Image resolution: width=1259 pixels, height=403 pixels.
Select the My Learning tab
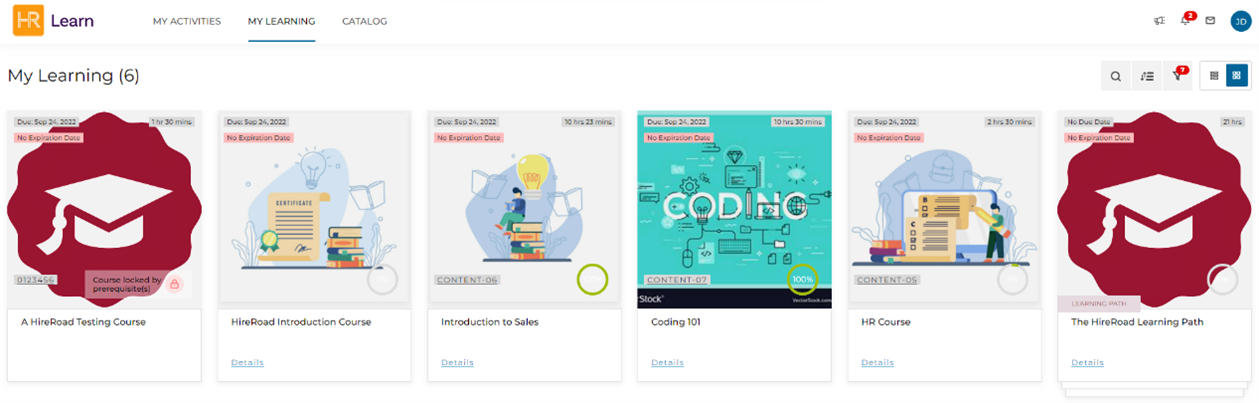[282, 21]
